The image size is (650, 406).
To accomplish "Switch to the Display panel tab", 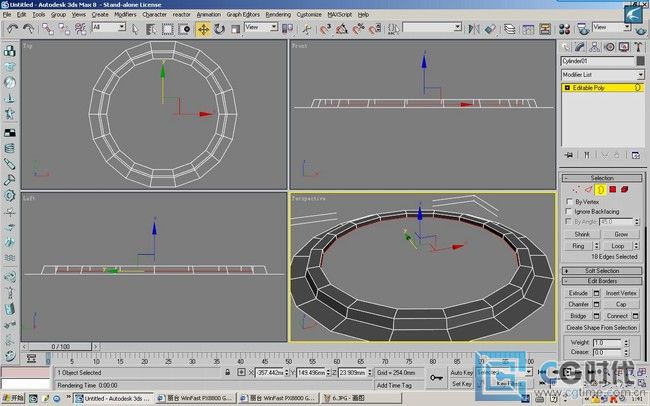I will pyautogui.click(x=624, y=47).
